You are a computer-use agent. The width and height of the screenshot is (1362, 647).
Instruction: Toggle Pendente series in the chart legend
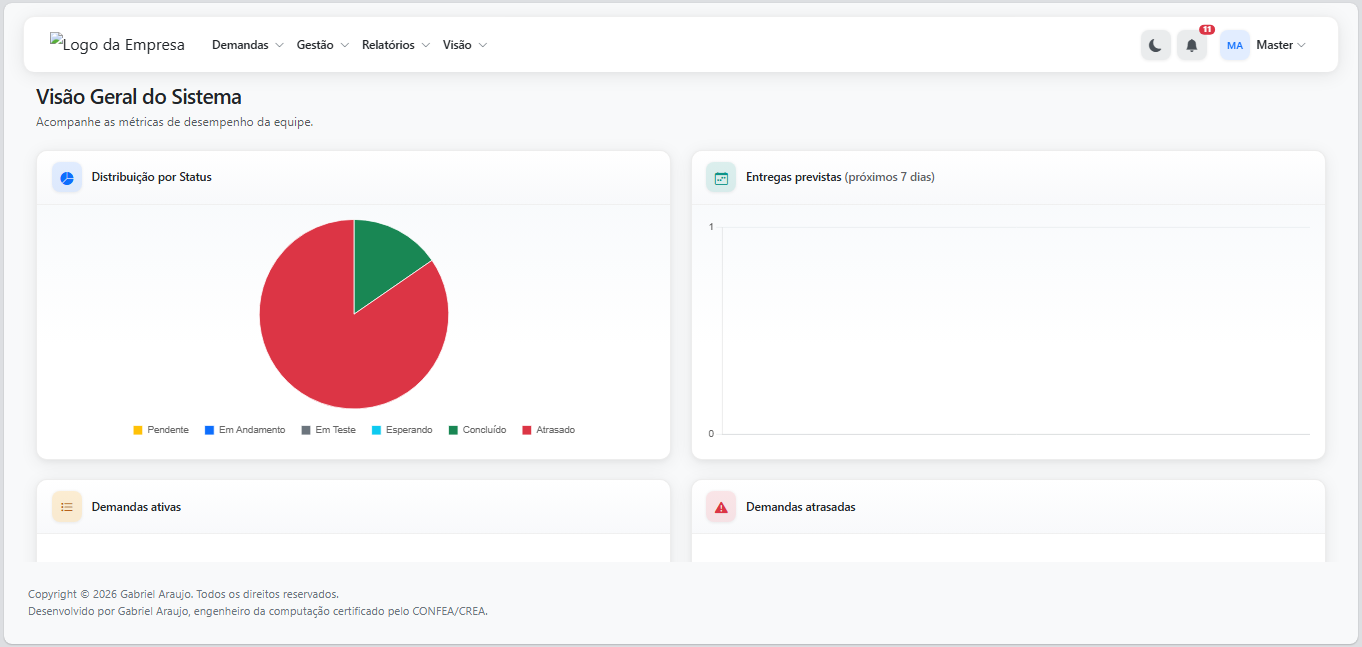[x=161, y=430]
